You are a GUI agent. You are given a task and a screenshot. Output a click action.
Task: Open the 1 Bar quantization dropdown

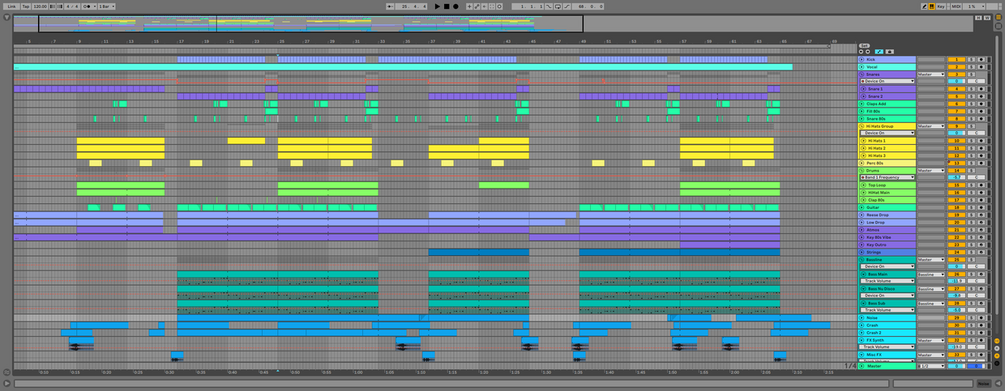coord(106,6)
